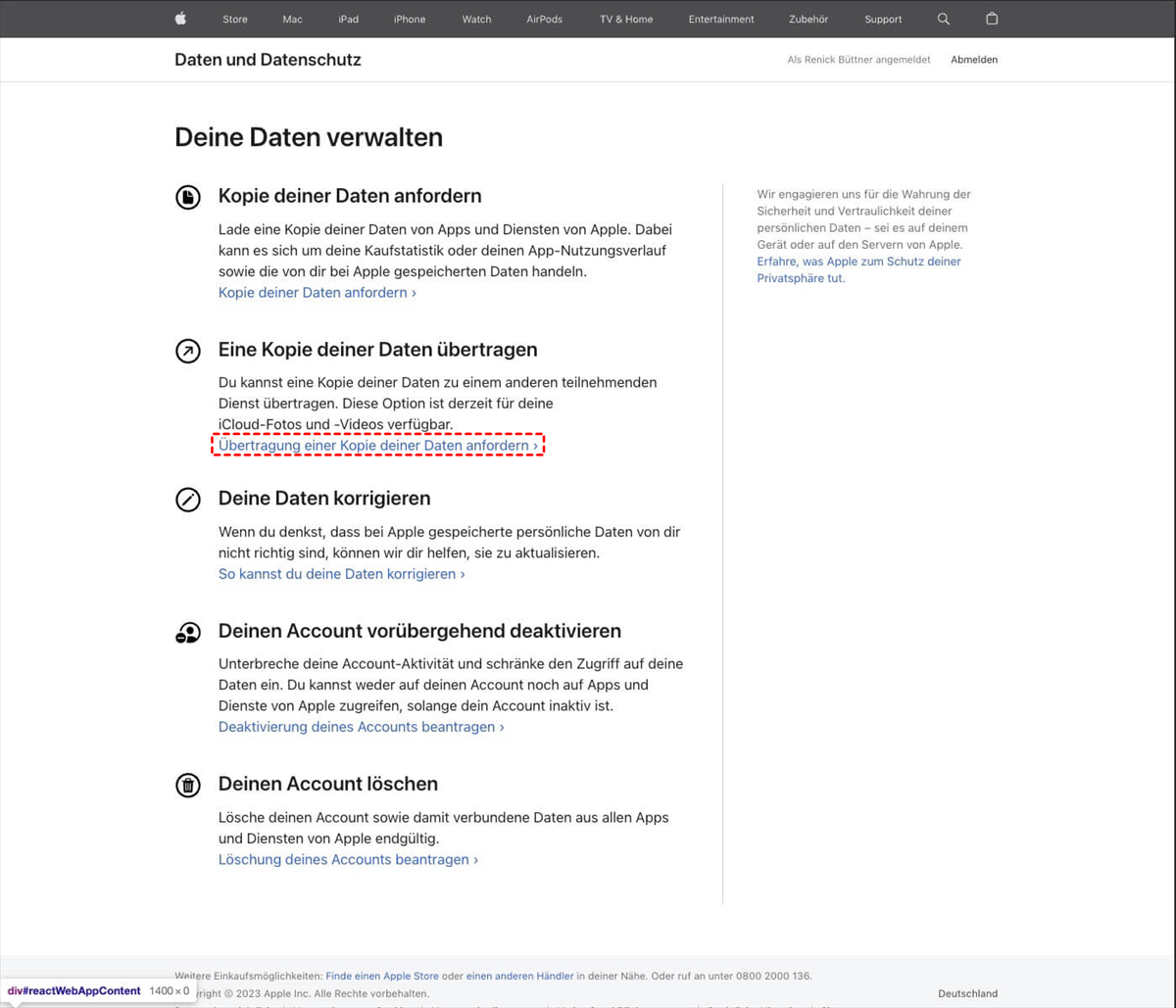Click the 'Deine Daten korrigieren' heading
The height and width of the screenshot is (1008, 1176).
coord(324,499)
